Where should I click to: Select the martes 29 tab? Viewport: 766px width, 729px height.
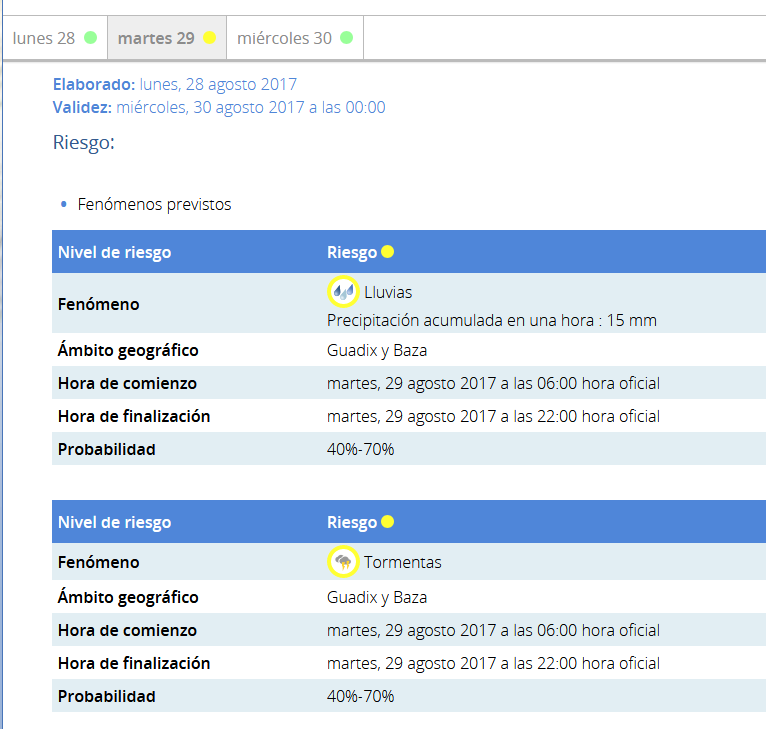tap(156, 38)
